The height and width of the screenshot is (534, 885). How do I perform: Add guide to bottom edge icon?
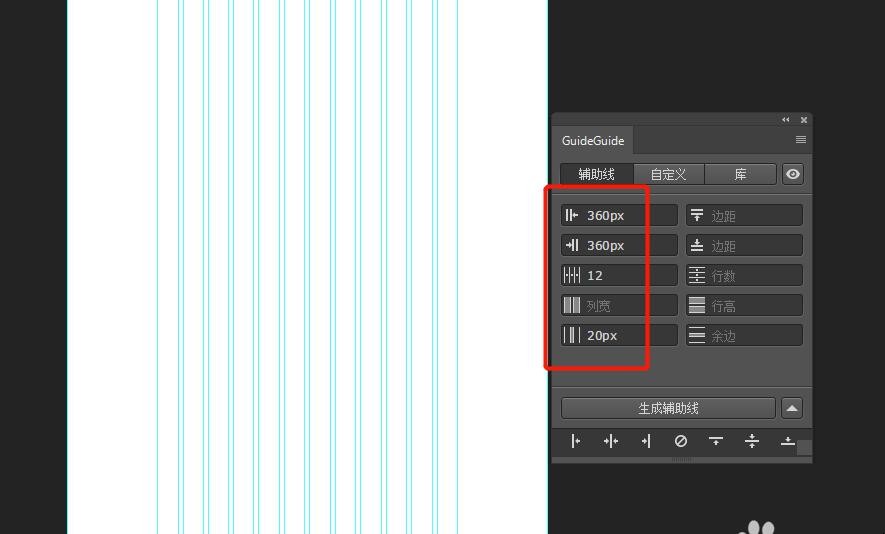click(x=787, y=441)
